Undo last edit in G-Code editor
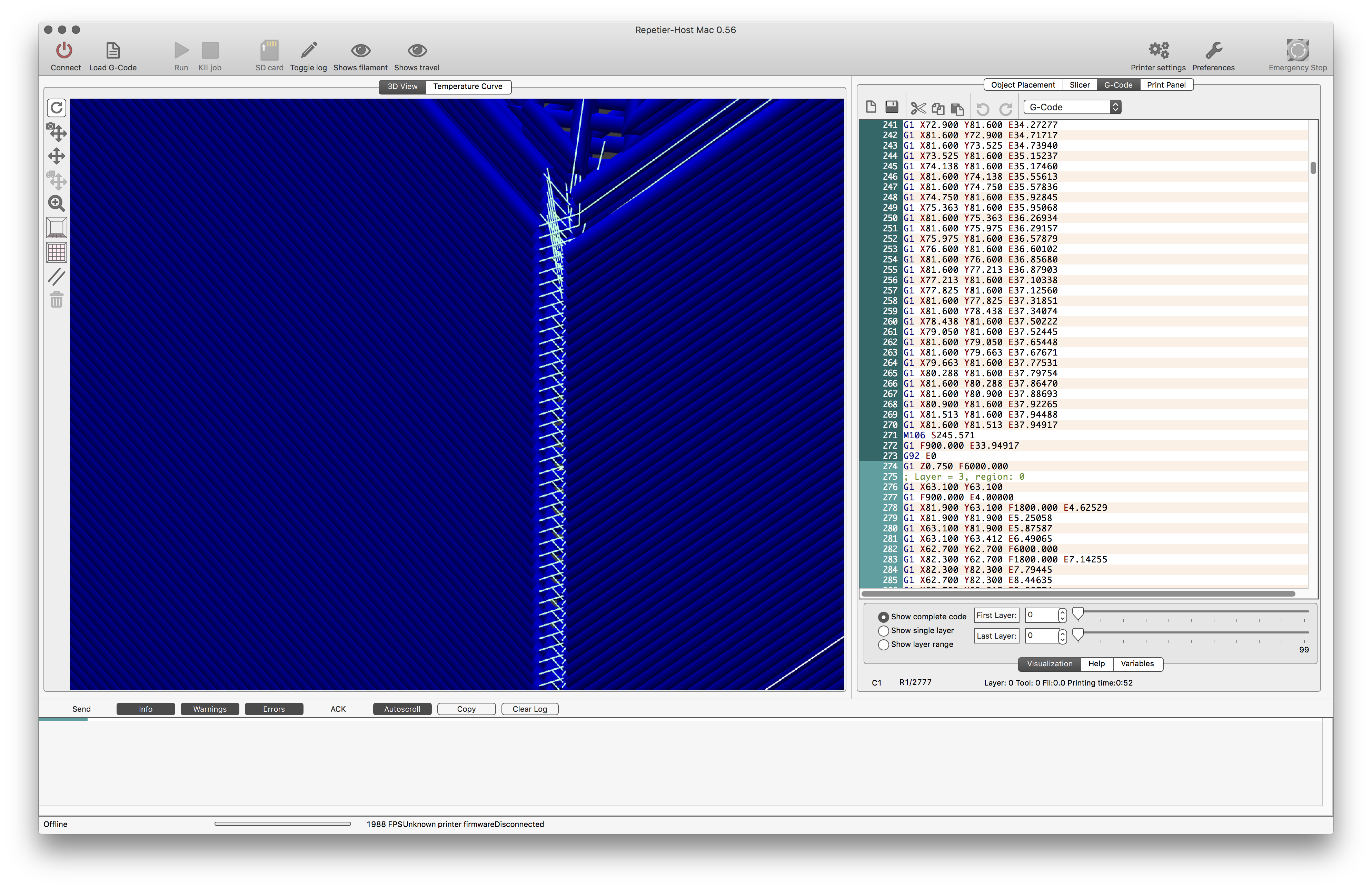The height and width of the screenshot is (889, 1372). click(x=983, y=108)
